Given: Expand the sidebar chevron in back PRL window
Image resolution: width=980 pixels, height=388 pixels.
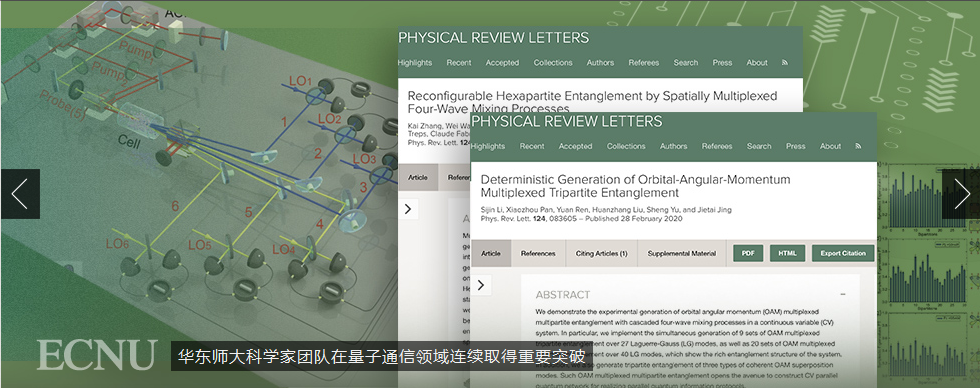Looking at the screenshot, I should pyautogui.click(x=408, y=209).
